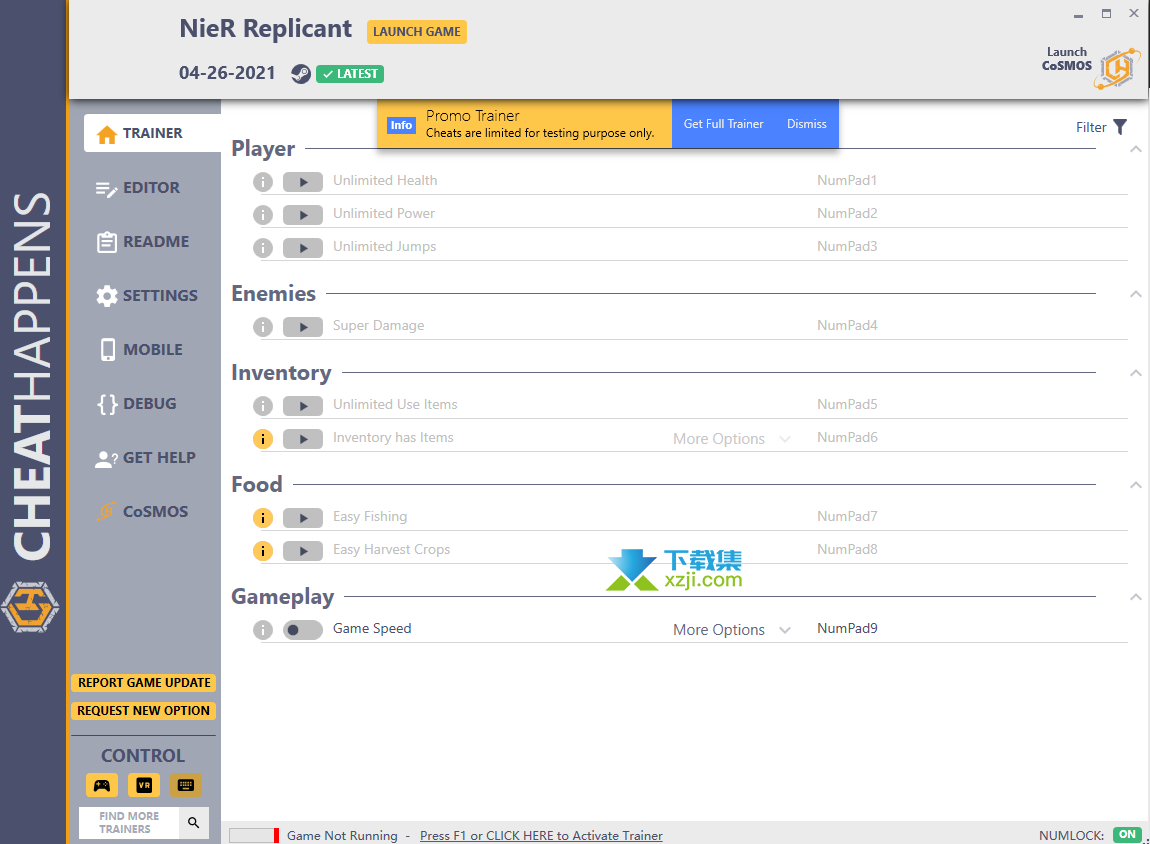The image size is (1150, 844).
Task: Select the keyboard control icon
Action: pos(186,785)
